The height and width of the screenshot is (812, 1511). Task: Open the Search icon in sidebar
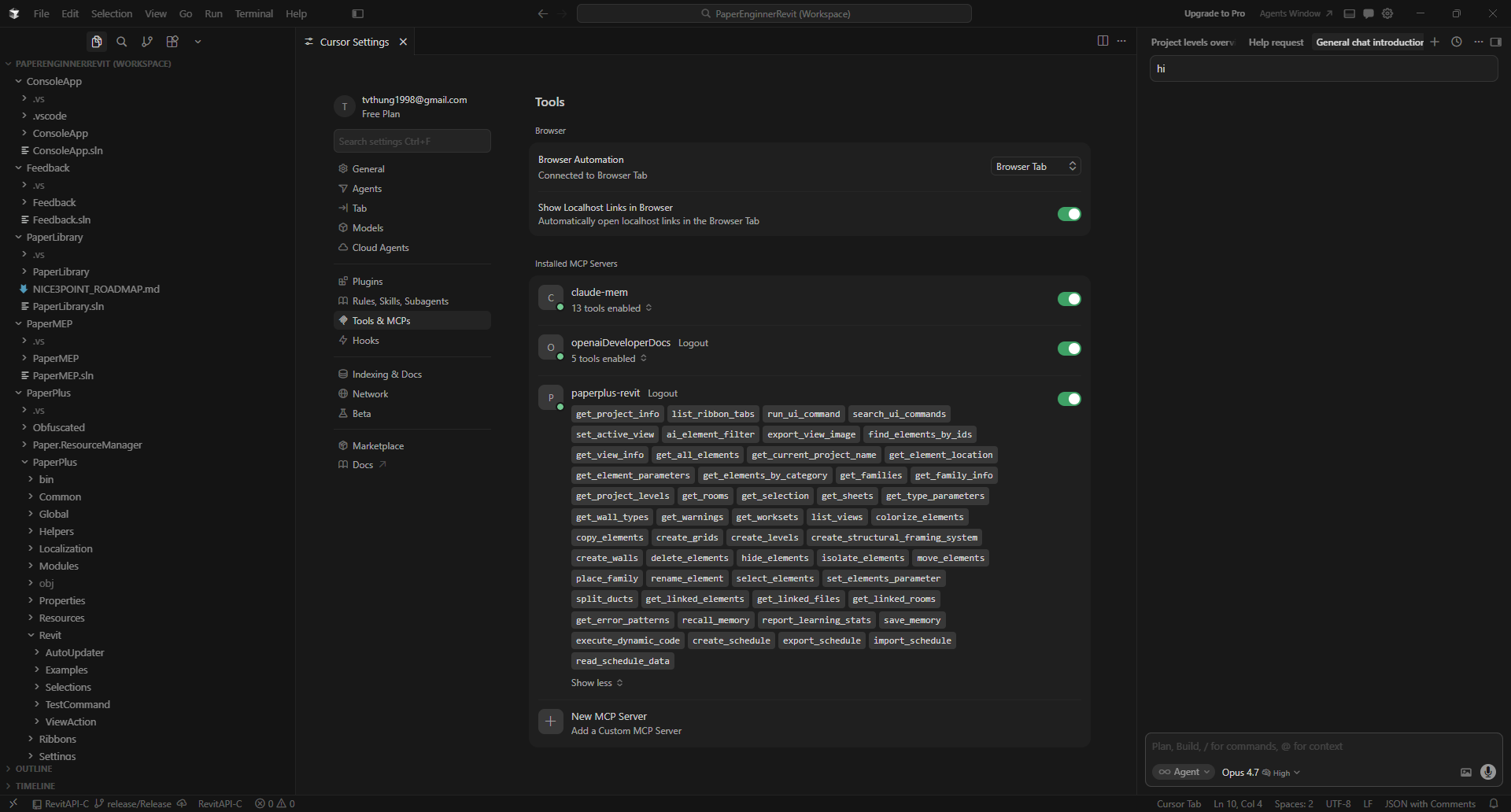click(121, 42)
